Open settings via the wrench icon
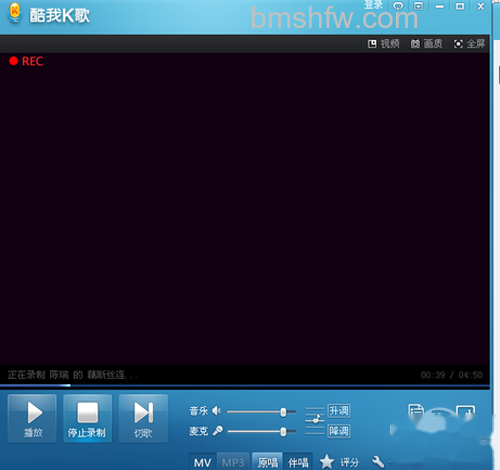500x470 pixels. tap(378, 462)
